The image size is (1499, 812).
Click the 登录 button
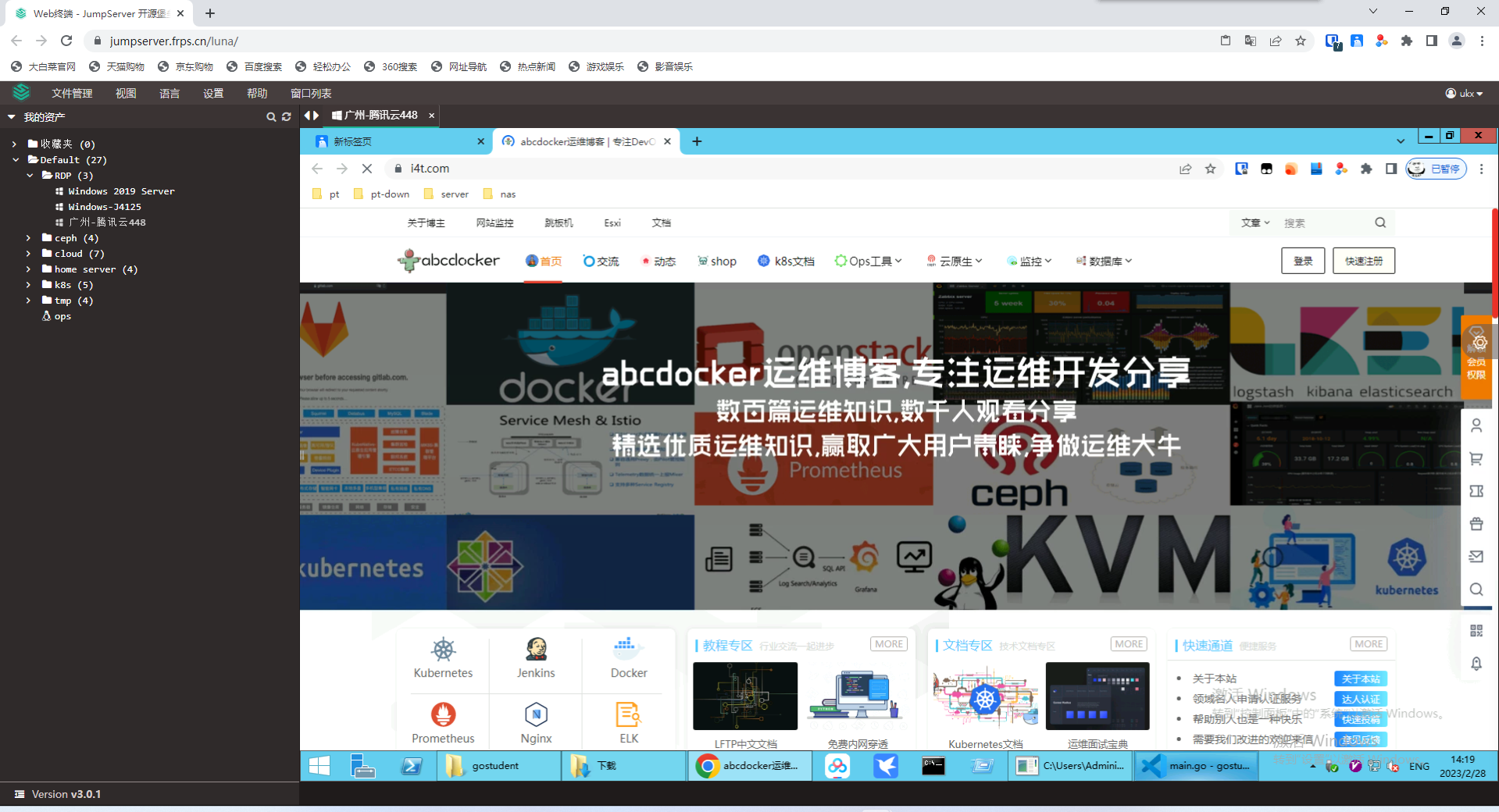click(1302, 261)
